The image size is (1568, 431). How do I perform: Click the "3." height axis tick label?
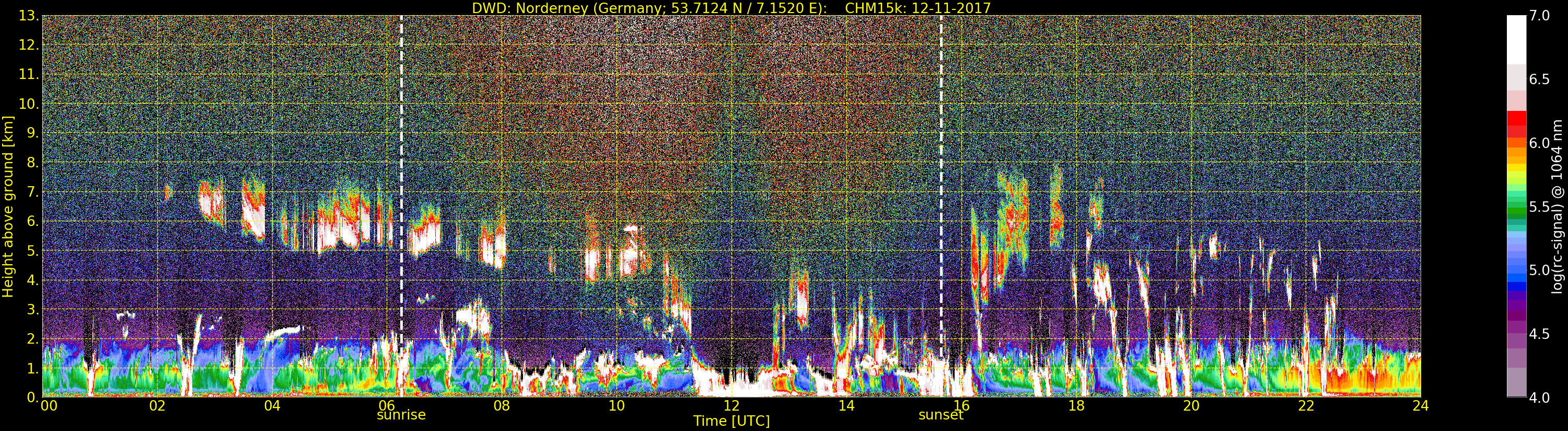point(33,309)
